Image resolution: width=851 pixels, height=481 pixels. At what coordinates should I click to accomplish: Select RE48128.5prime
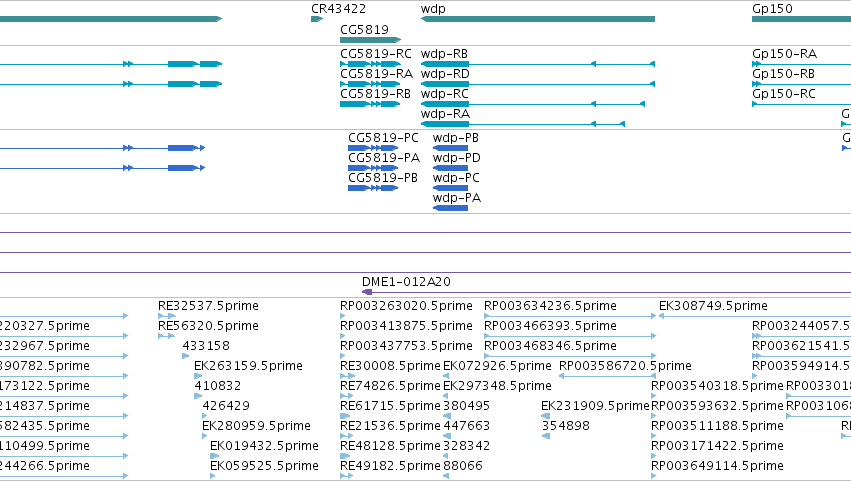point(390,446)
